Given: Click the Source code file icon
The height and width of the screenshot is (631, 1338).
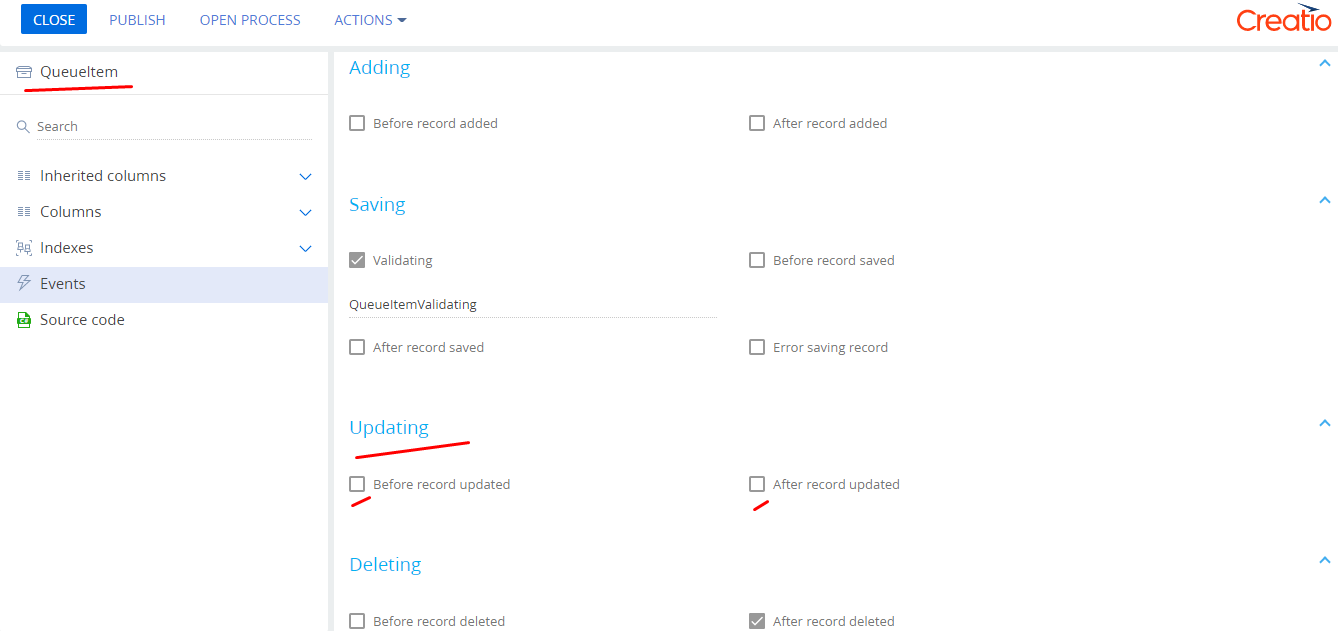Looking at the screenshot, I should [24, 320].
